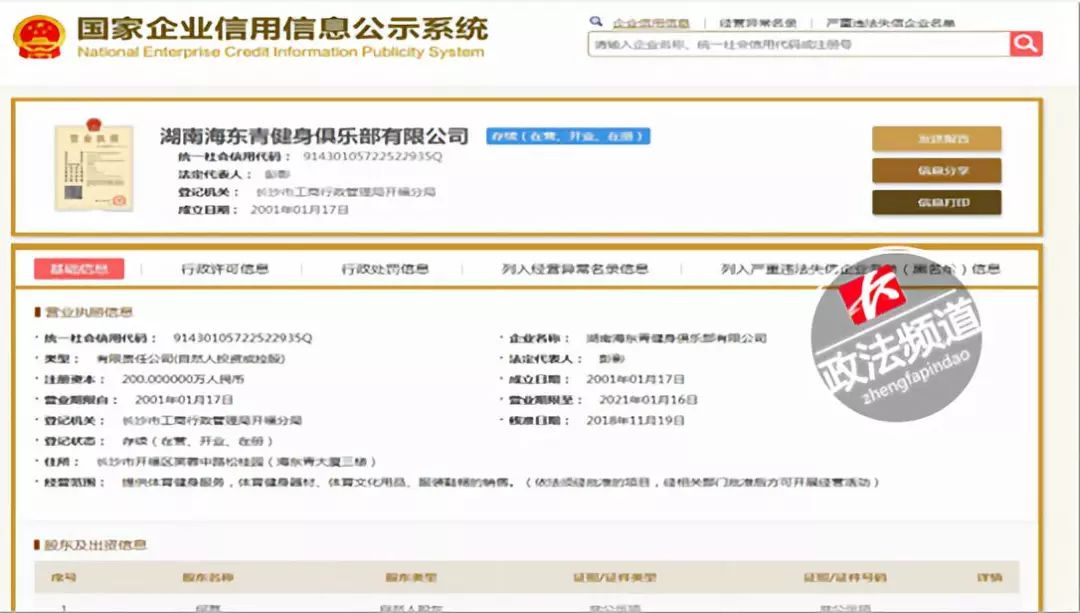Click the small magnifier icon beside 企业信用信息

click(596, 22)
